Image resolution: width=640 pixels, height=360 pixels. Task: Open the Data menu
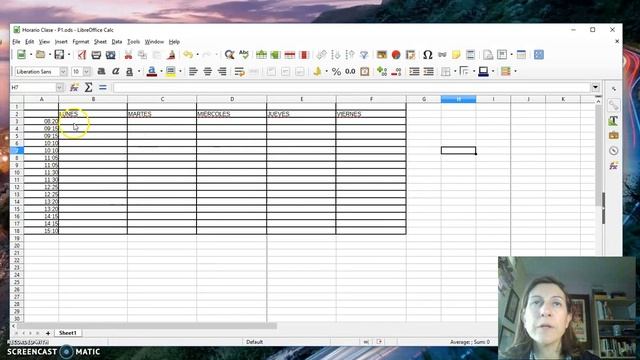click(117, 42)
